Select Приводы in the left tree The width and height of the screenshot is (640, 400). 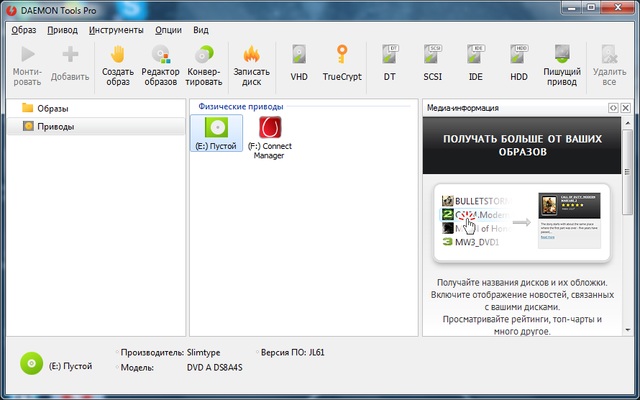click(56, 126)
